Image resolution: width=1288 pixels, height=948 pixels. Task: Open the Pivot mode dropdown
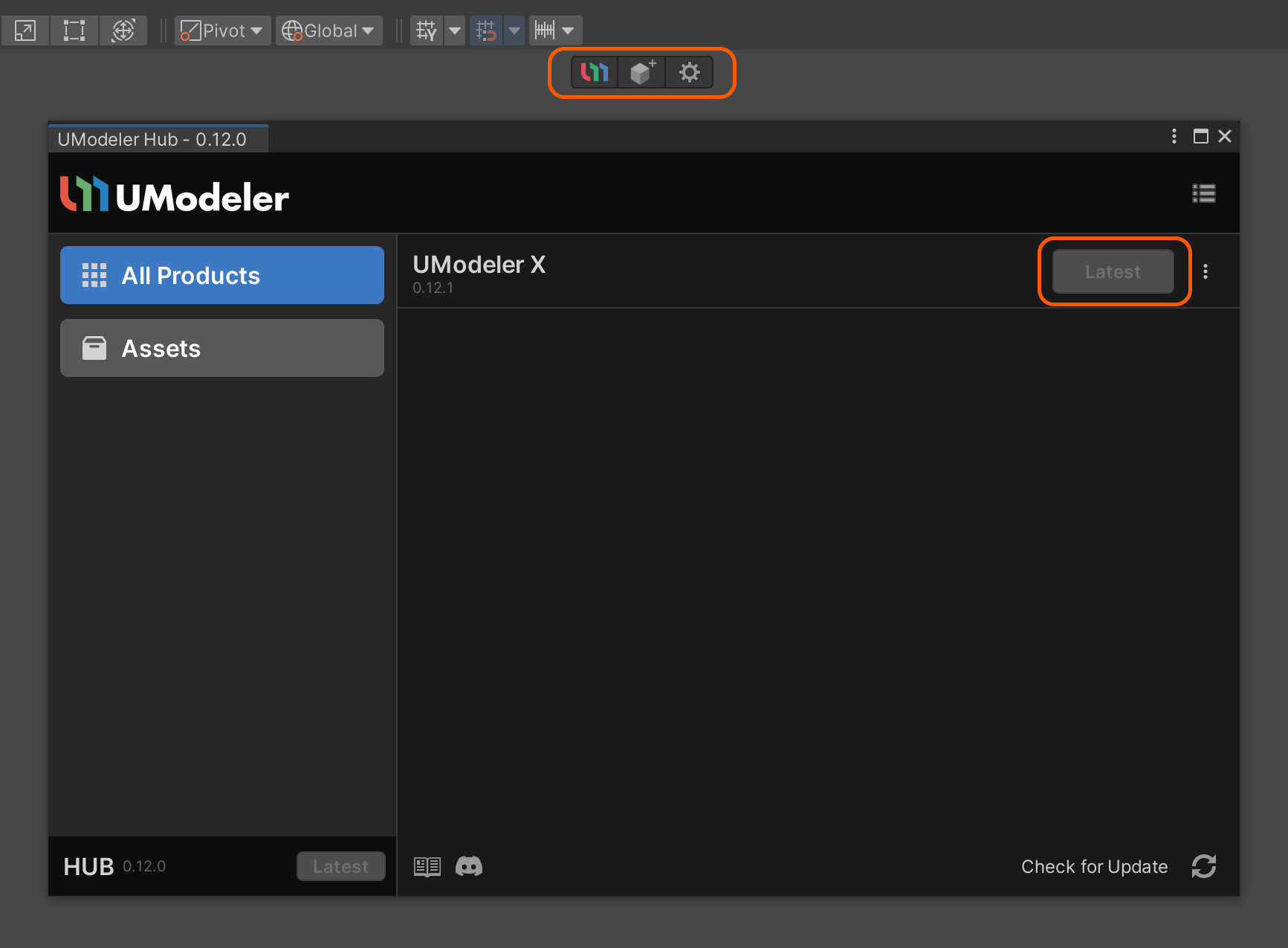(222, 30)
